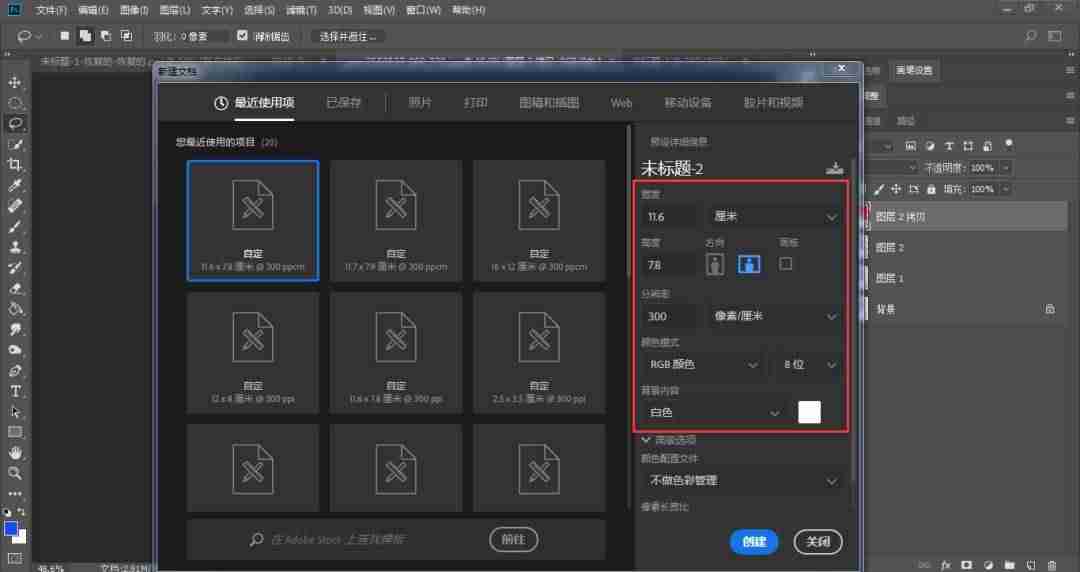Select the Move tool
Viewport: 1080px width, 572px height.
point(14,82)
